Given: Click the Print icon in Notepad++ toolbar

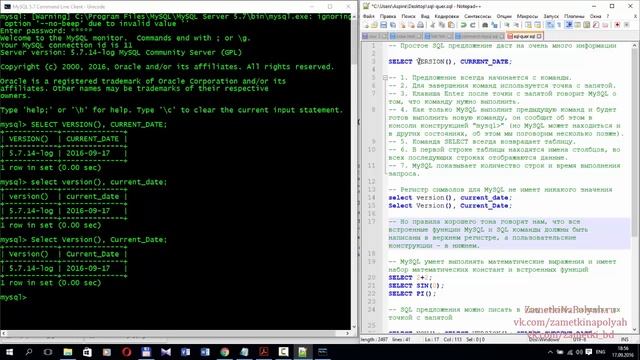Looking at the screenshot, I should click(x=420, y=25).
